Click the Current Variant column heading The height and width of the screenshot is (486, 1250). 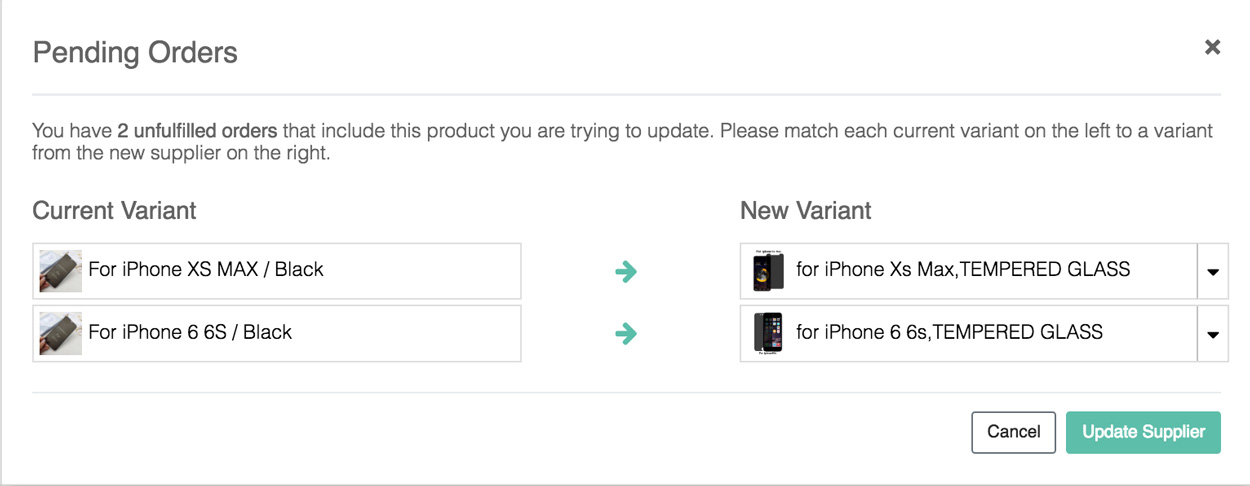[x=114, y=211]
